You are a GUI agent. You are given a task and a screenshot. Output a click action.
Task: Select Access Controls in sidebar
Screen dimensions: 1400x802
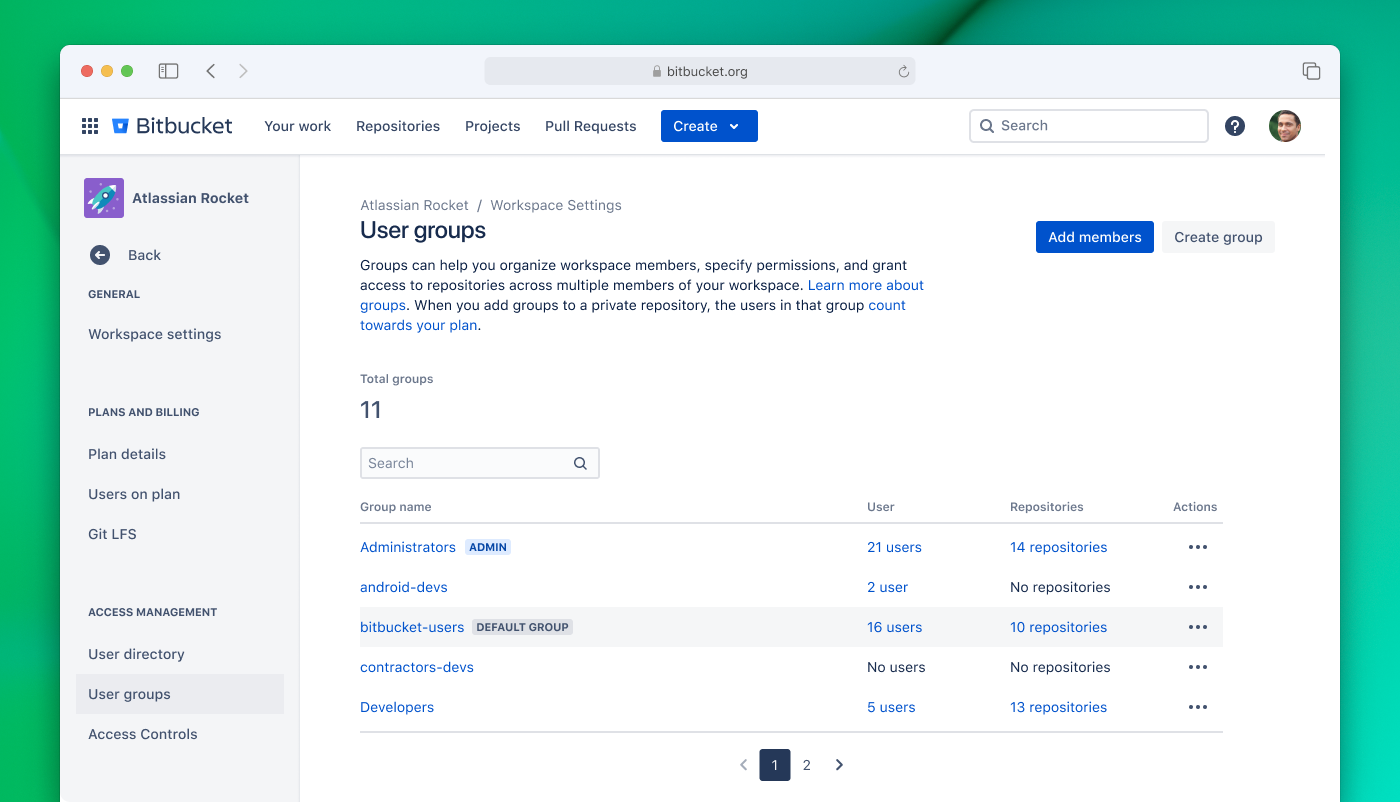(x=143, y=734)
